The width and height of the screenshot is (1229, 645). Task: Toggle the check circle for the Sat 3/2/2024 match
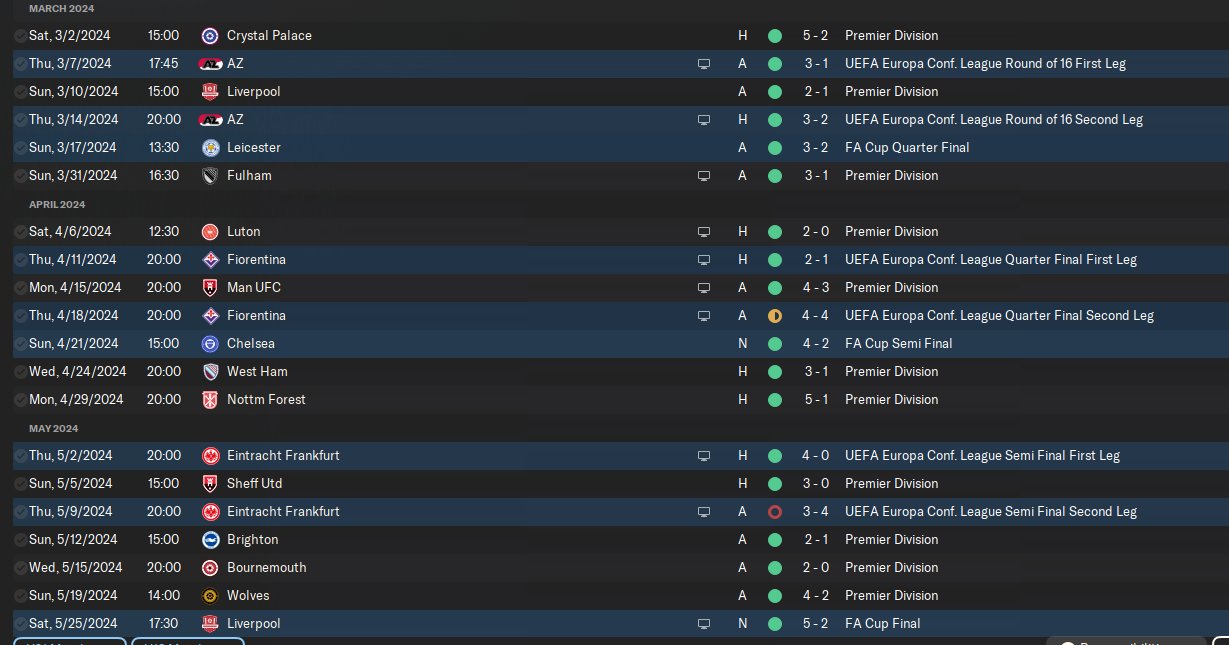coord(21,36)
